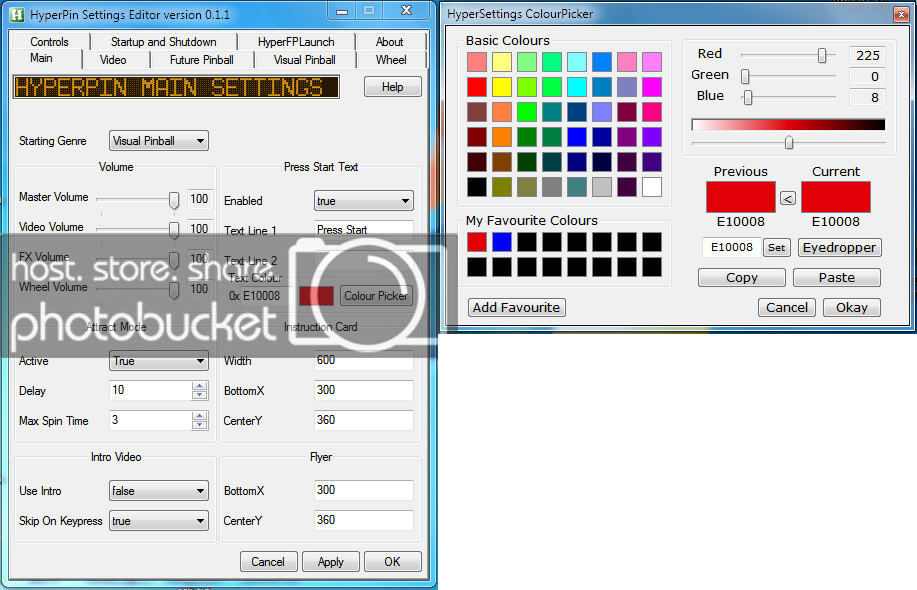Open the Colour Picker button in HyperPin
Screen dimensions: 917x590
pos(376,295)
